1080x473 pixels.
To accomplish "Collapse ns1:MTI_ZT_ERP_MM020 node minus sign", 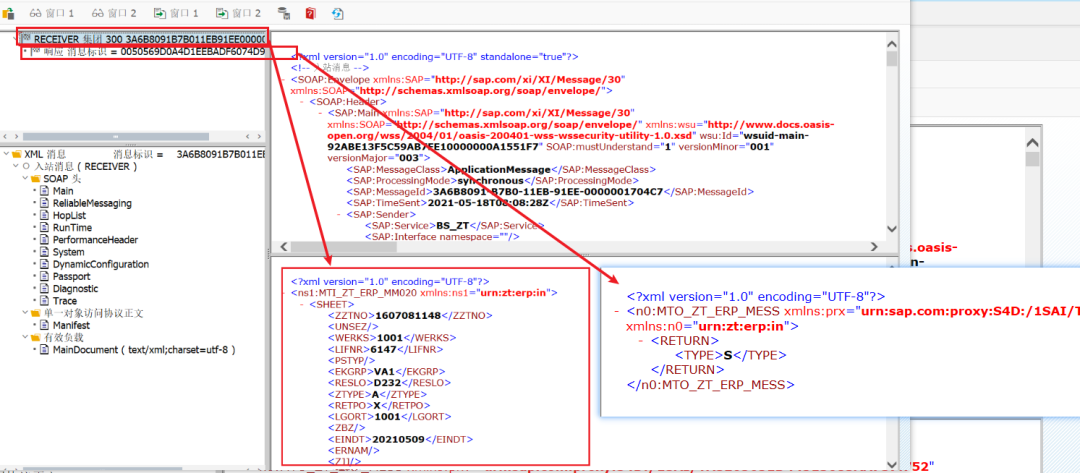I will pyautogui.click(x=285, y=293).
